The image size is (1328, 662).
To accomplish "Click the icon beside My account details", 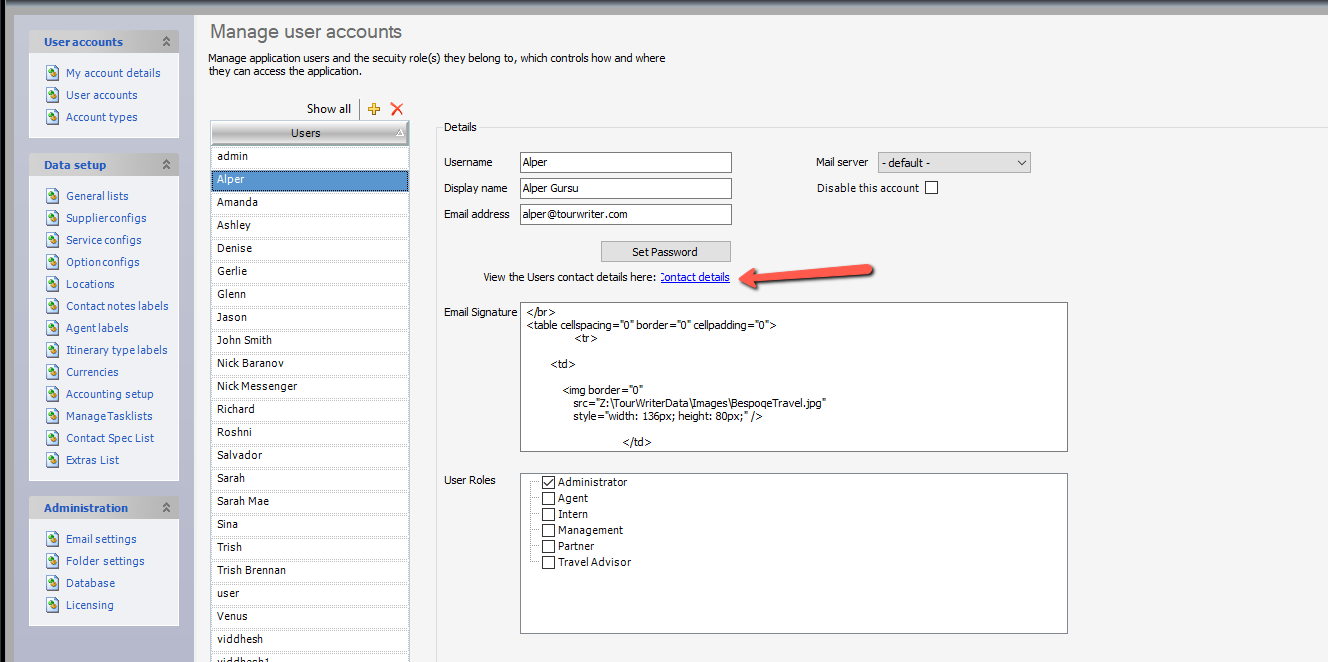I will 53,73.
